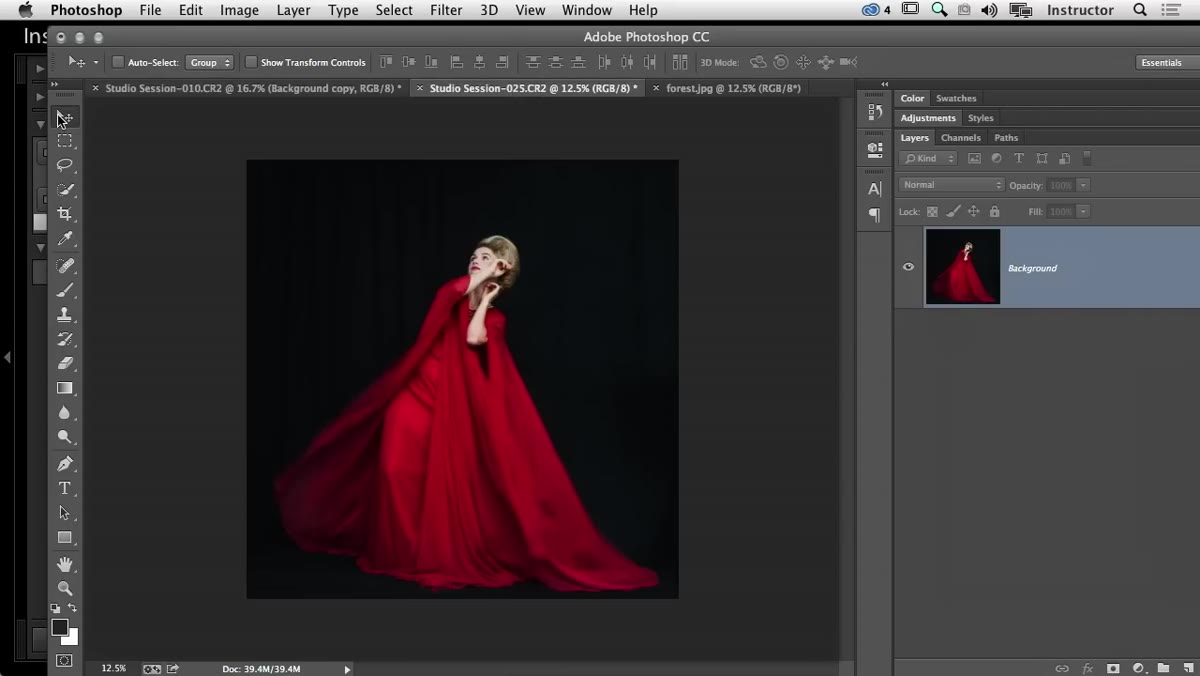
Task: Select the Dodge tool
Action: tap(65, 436)
